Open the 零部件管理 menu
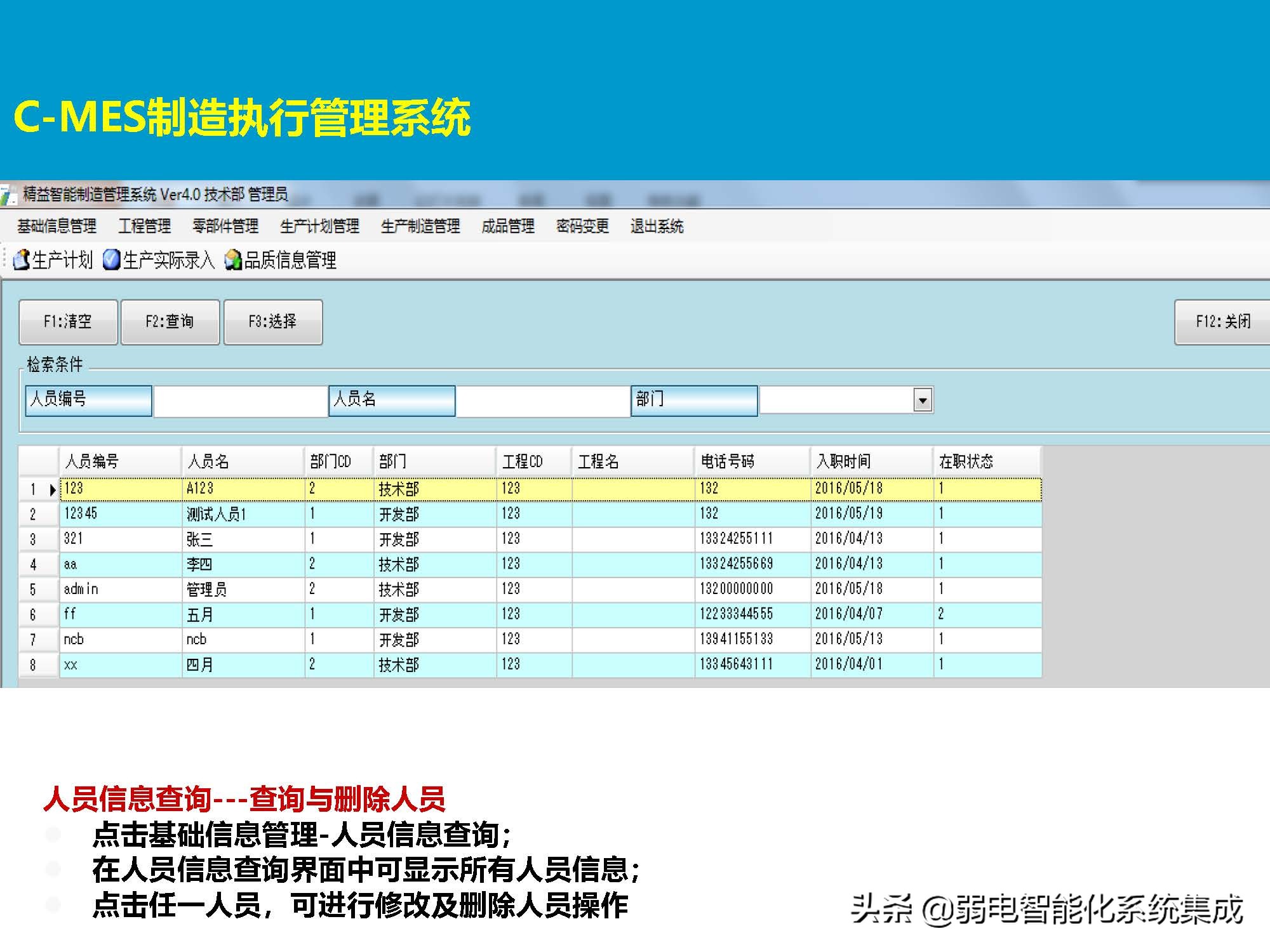Image resolution: width=1270 pixels, height=952 pixels. pos(225,226)
